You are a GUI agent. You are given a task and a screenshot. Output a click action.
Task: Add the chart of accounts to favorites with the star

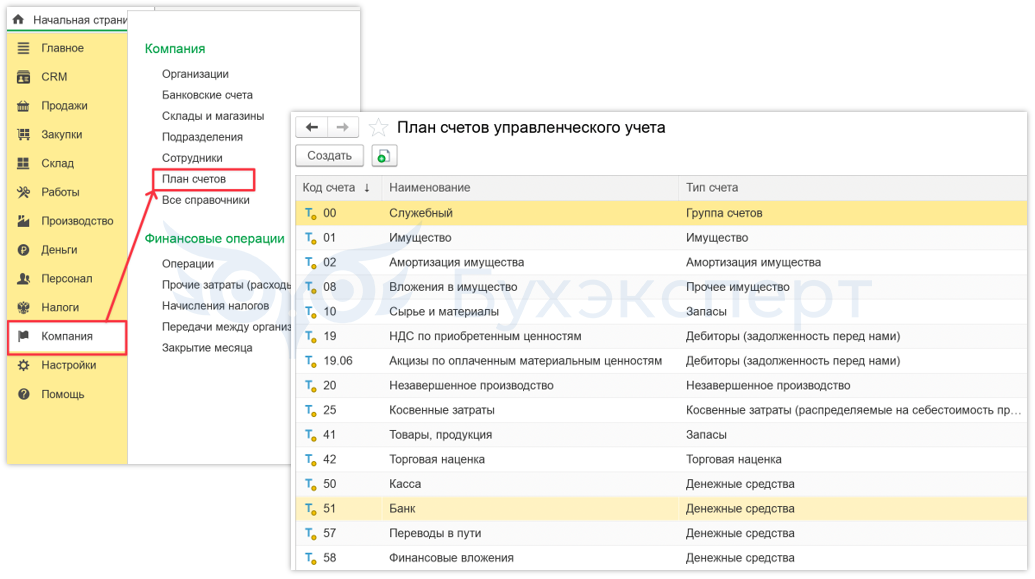click(x=378, y=127)
